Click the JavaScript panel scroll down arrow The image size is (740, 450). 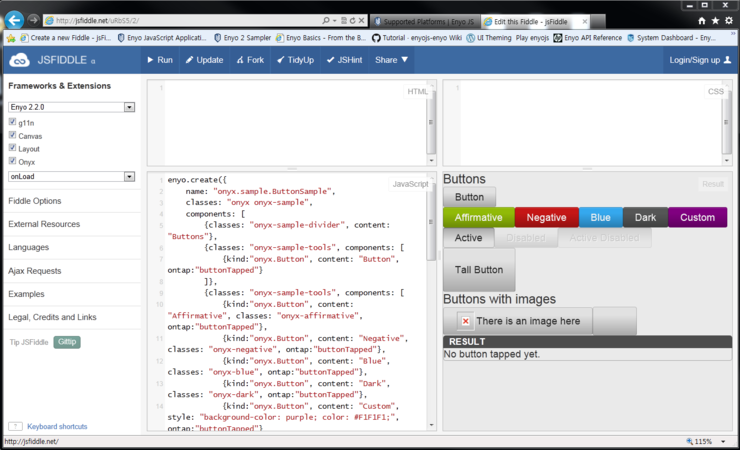click(431, 425)
